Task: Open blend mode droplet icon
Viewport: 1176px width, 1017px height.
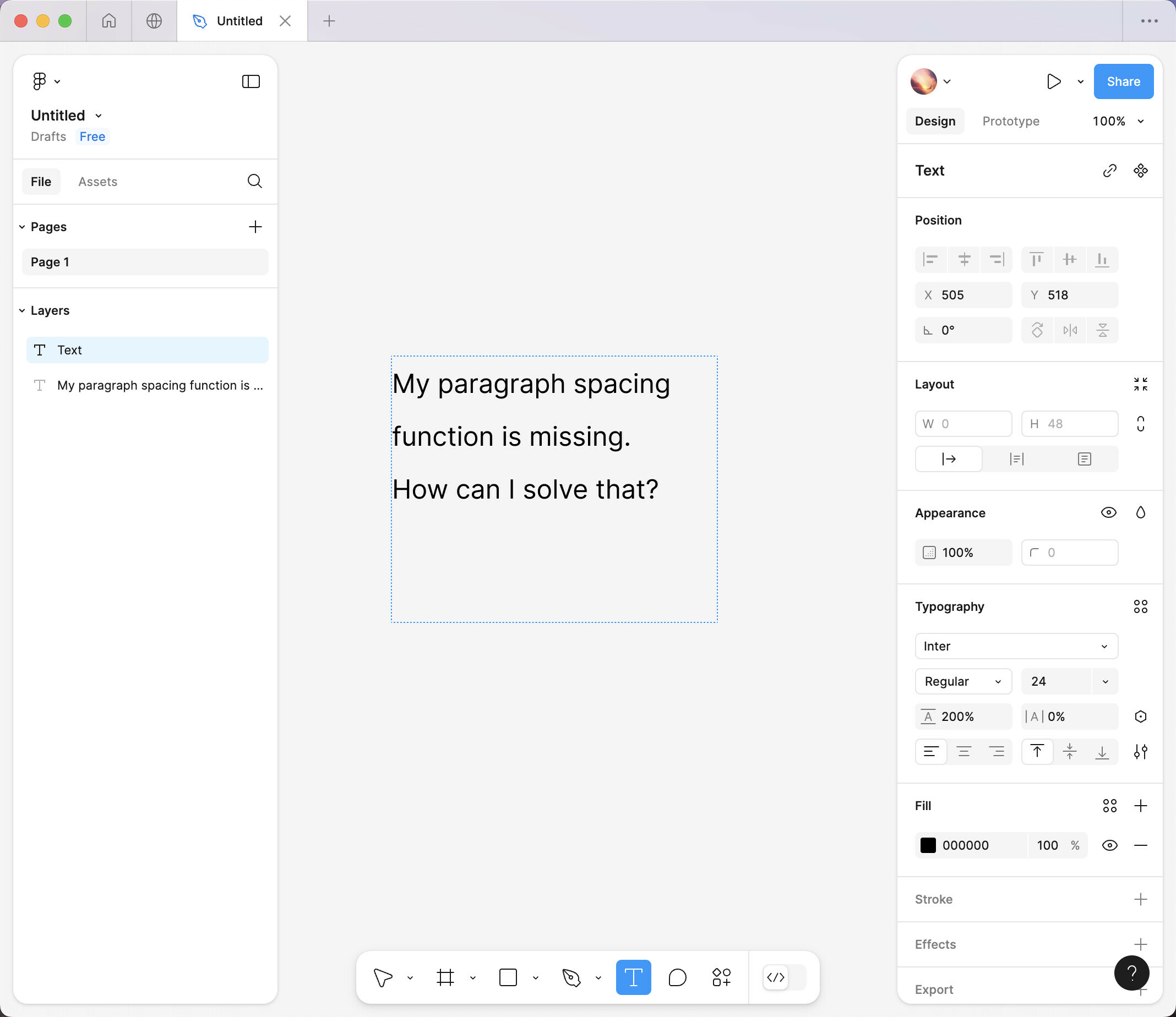Action: point(1140,512)
